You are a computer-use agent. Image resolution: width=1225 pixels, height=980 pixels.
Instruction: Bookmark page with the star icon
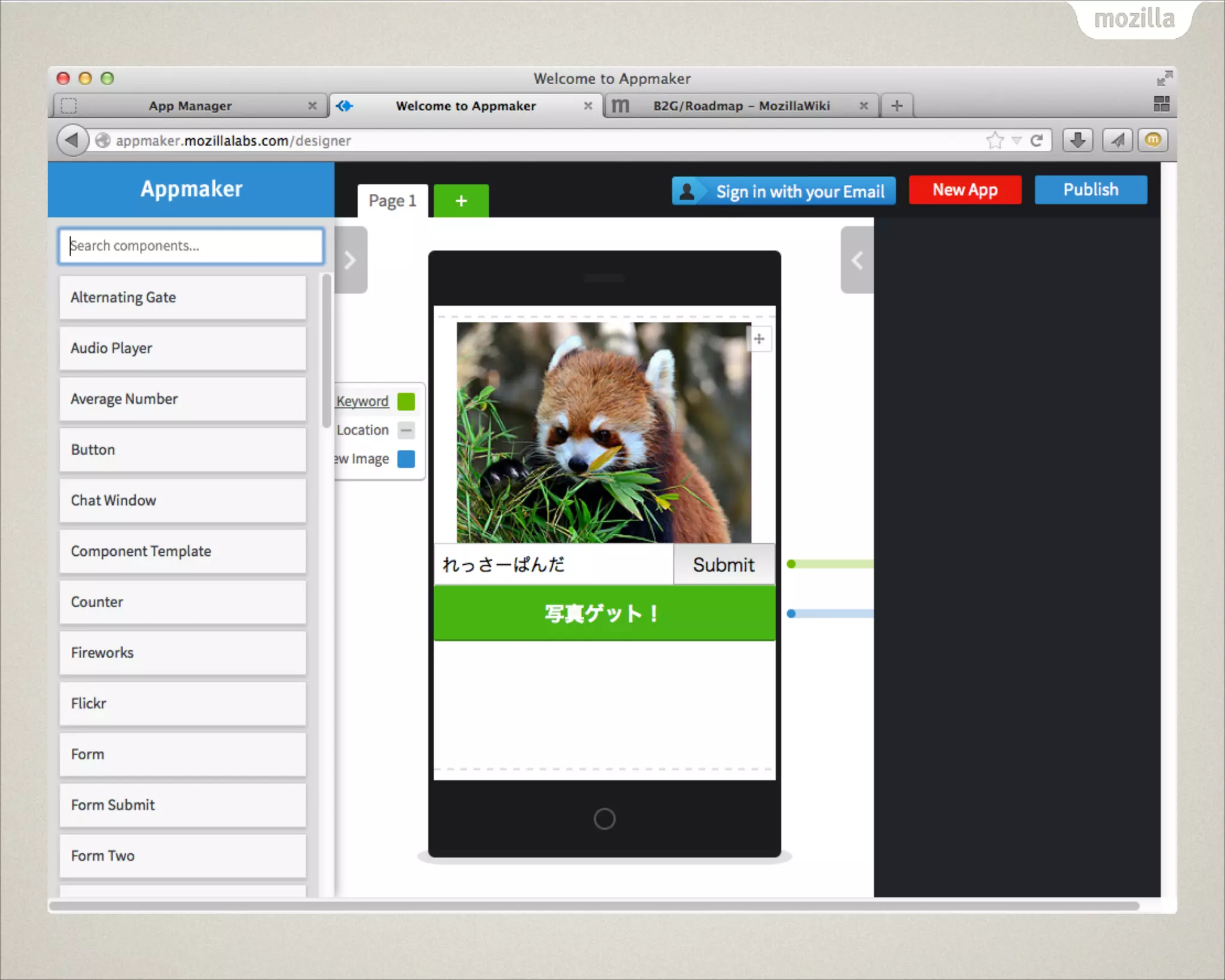pos(995,140)
